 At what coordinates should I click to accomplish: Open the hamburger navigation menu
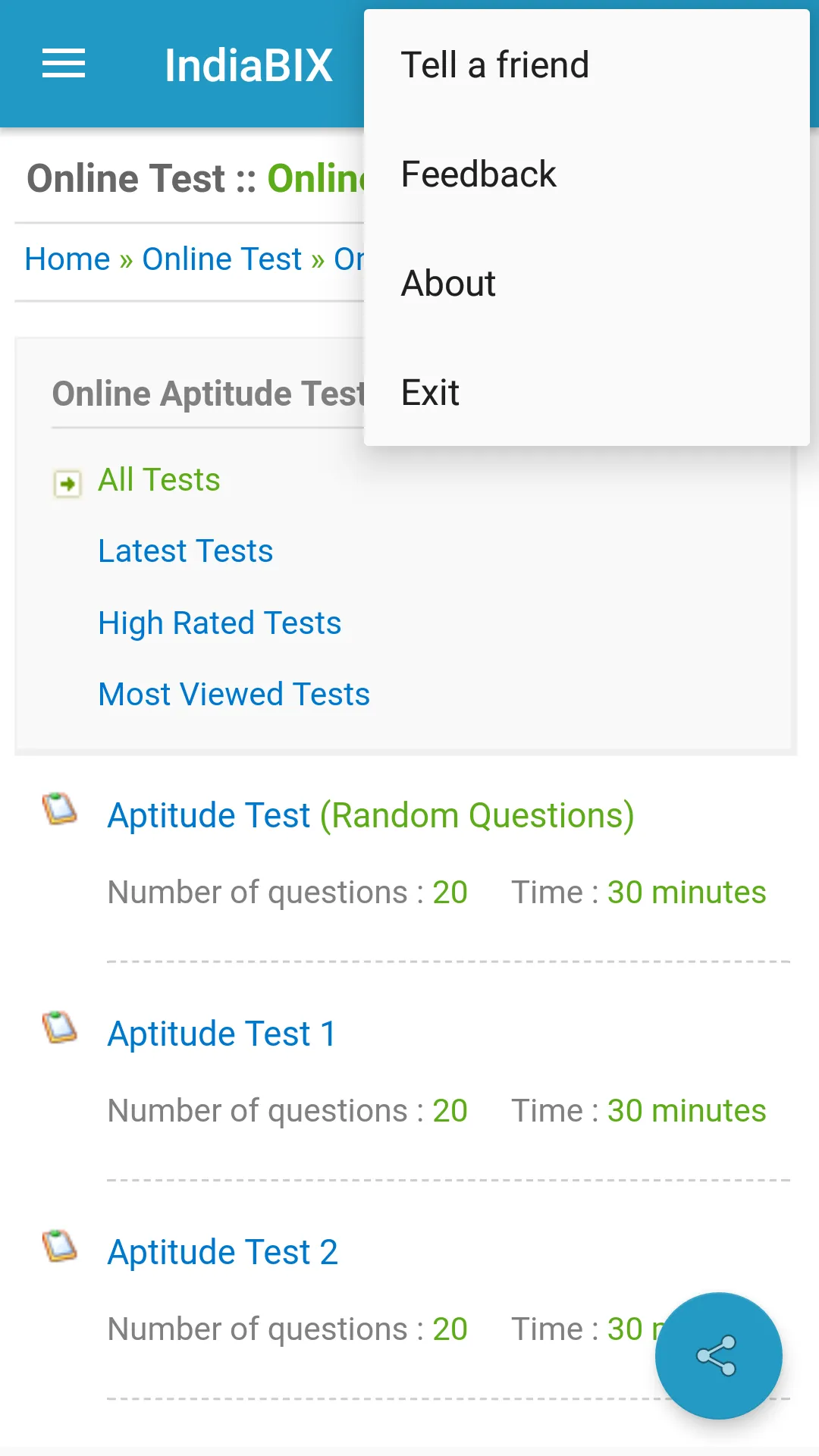click(x=64, y=64)
